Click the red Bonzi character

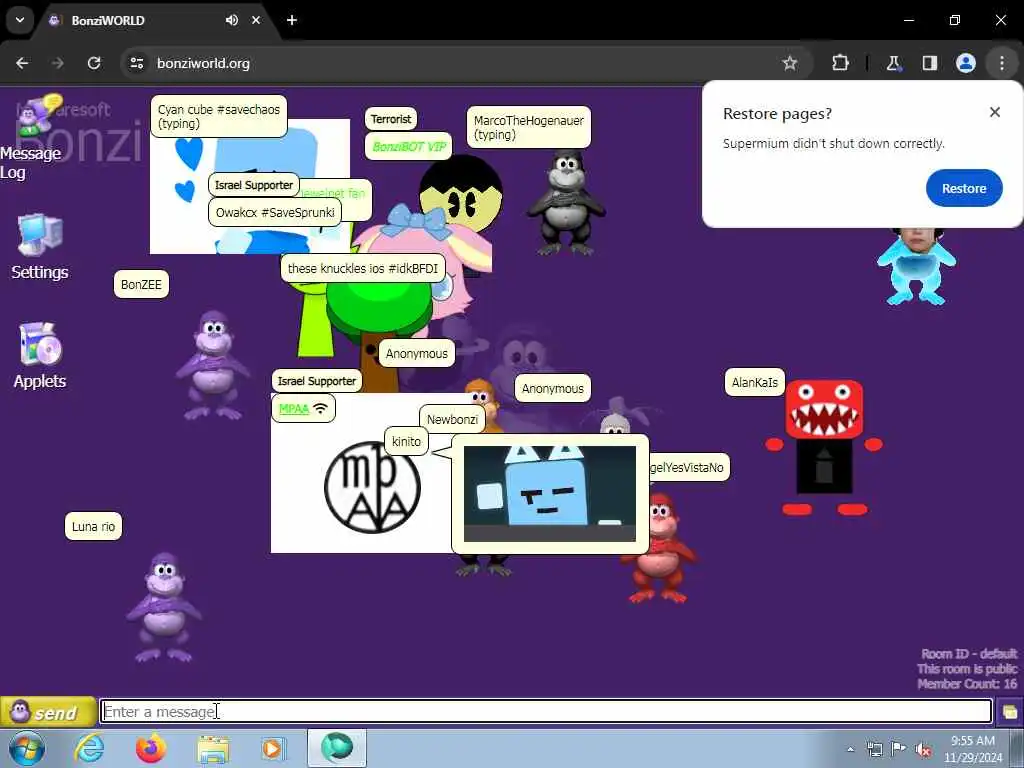click(x=661, y=549)
